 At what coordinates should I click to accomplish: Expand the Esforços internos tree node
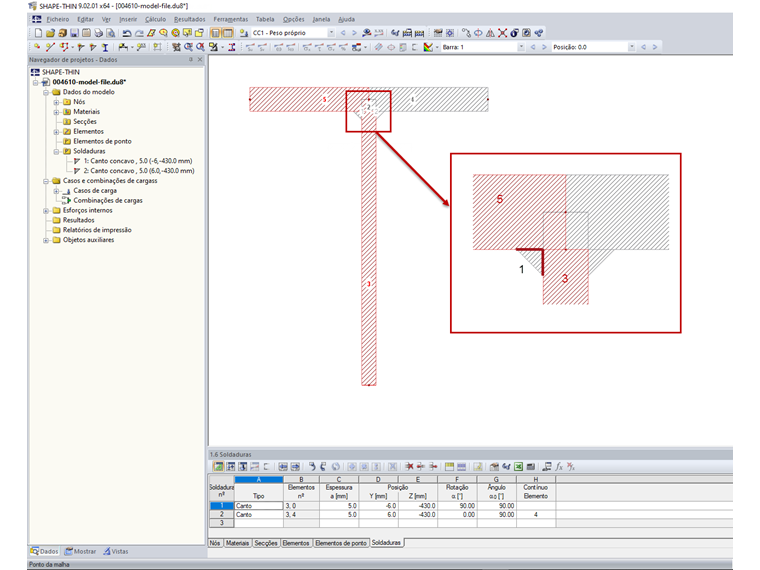(x=46, y=210)
